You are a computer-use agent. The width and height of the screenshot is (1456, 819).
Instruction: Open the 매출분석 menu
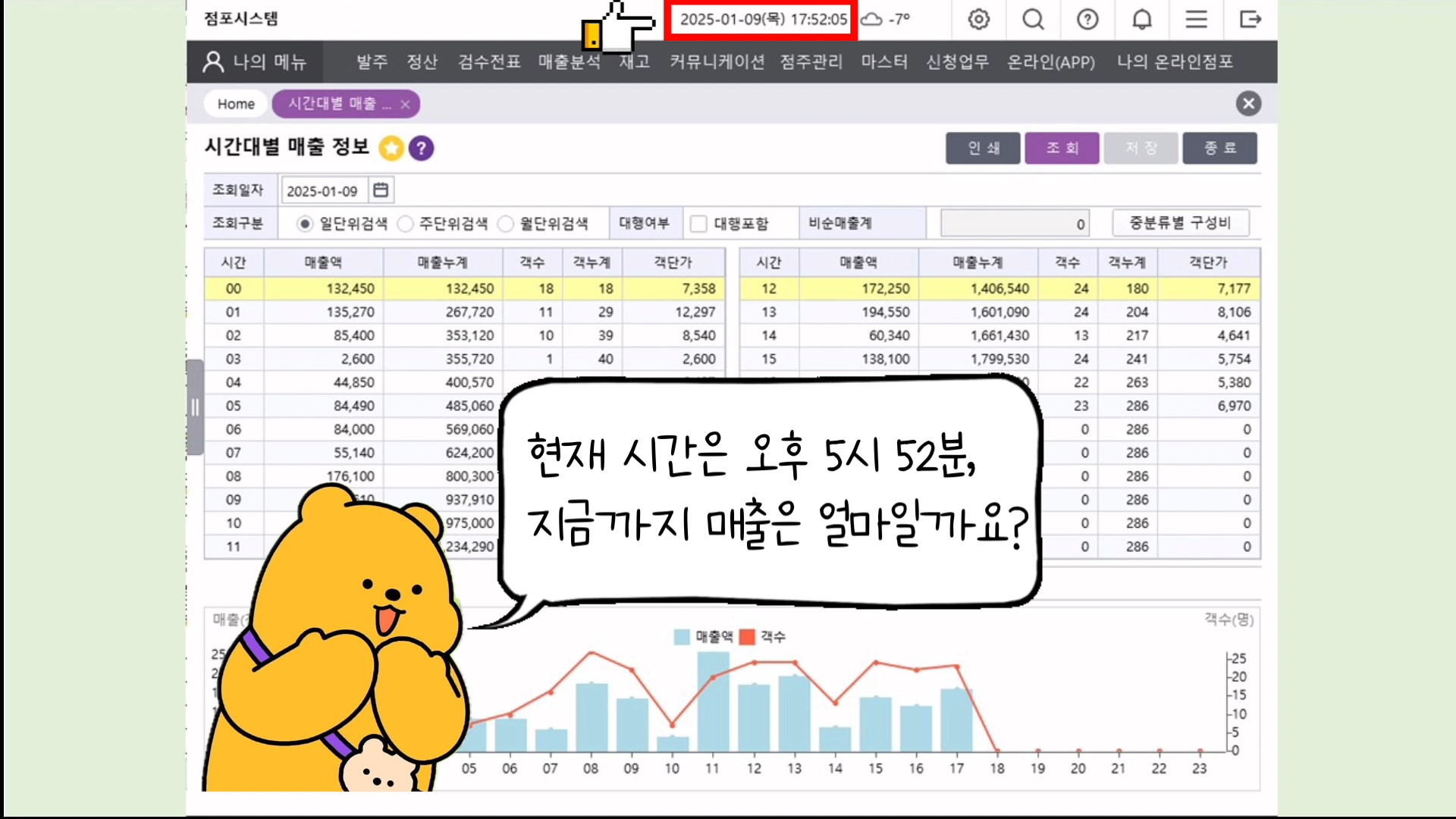click(x=569, y=61)
